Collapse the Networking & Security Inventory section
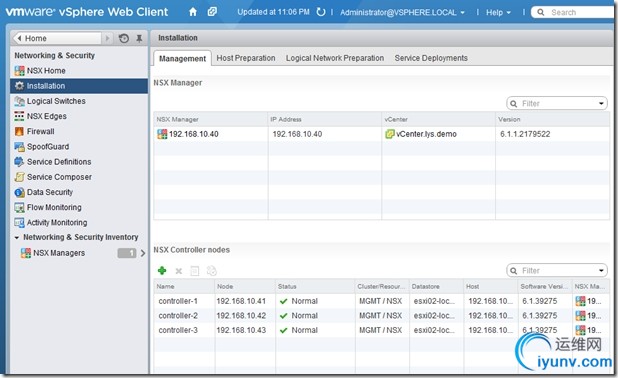618x378 pixels. click(17, 237)
